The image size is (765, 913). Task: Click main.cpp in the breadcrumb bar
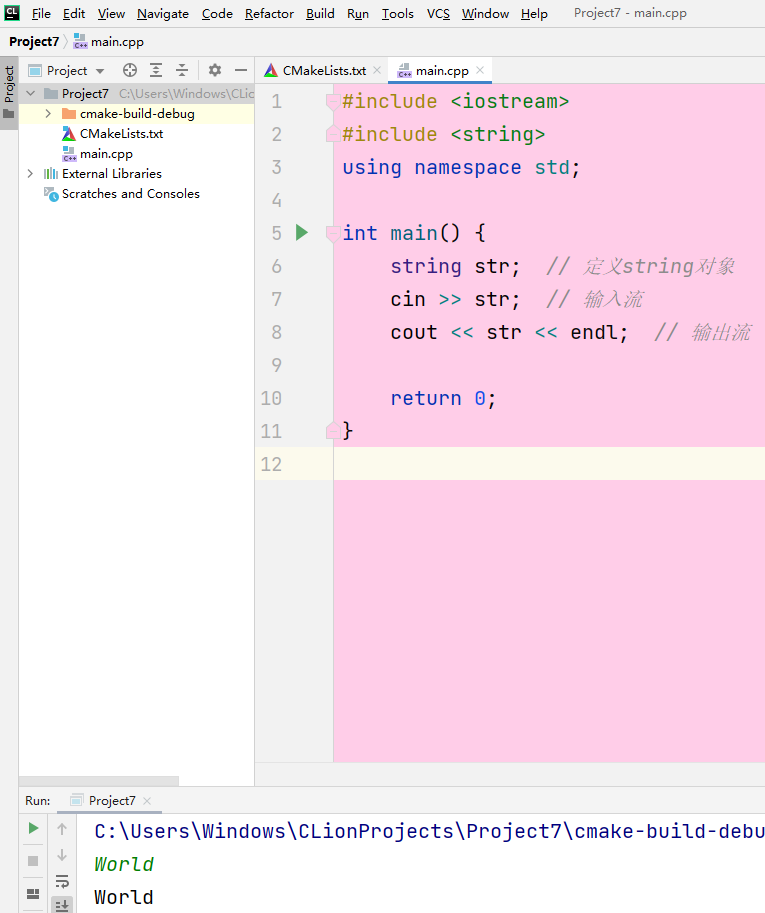click(x=109, y=42)
